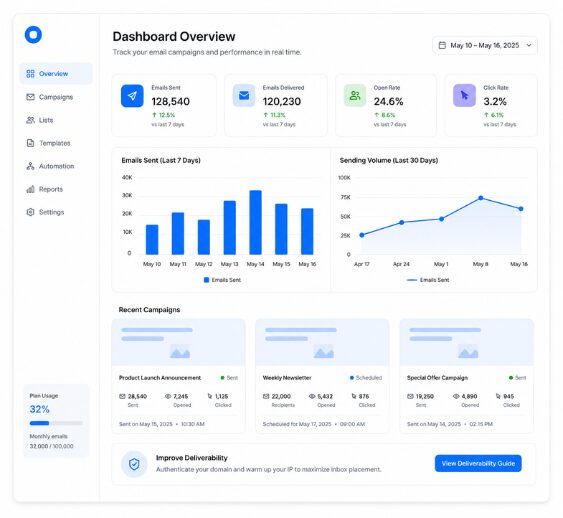563x518 pixels.
Task: Click the Lists people icon
Action: click(x=31, y=120)
